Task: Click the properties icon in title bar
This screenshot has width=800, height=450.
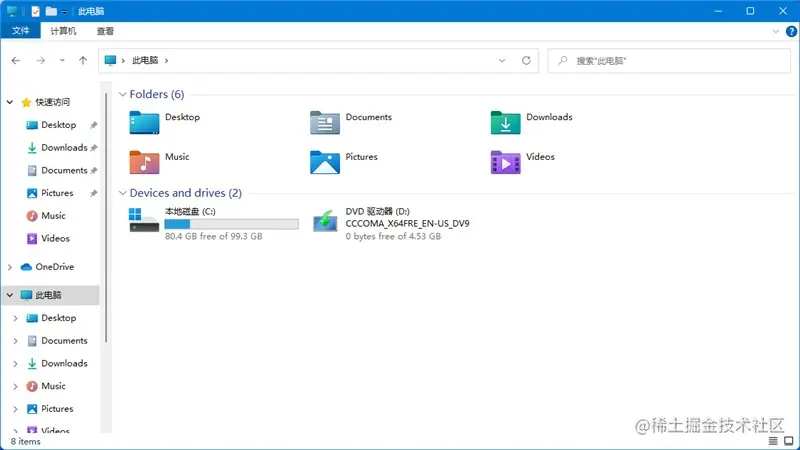Action: click(x=35, y=11)
